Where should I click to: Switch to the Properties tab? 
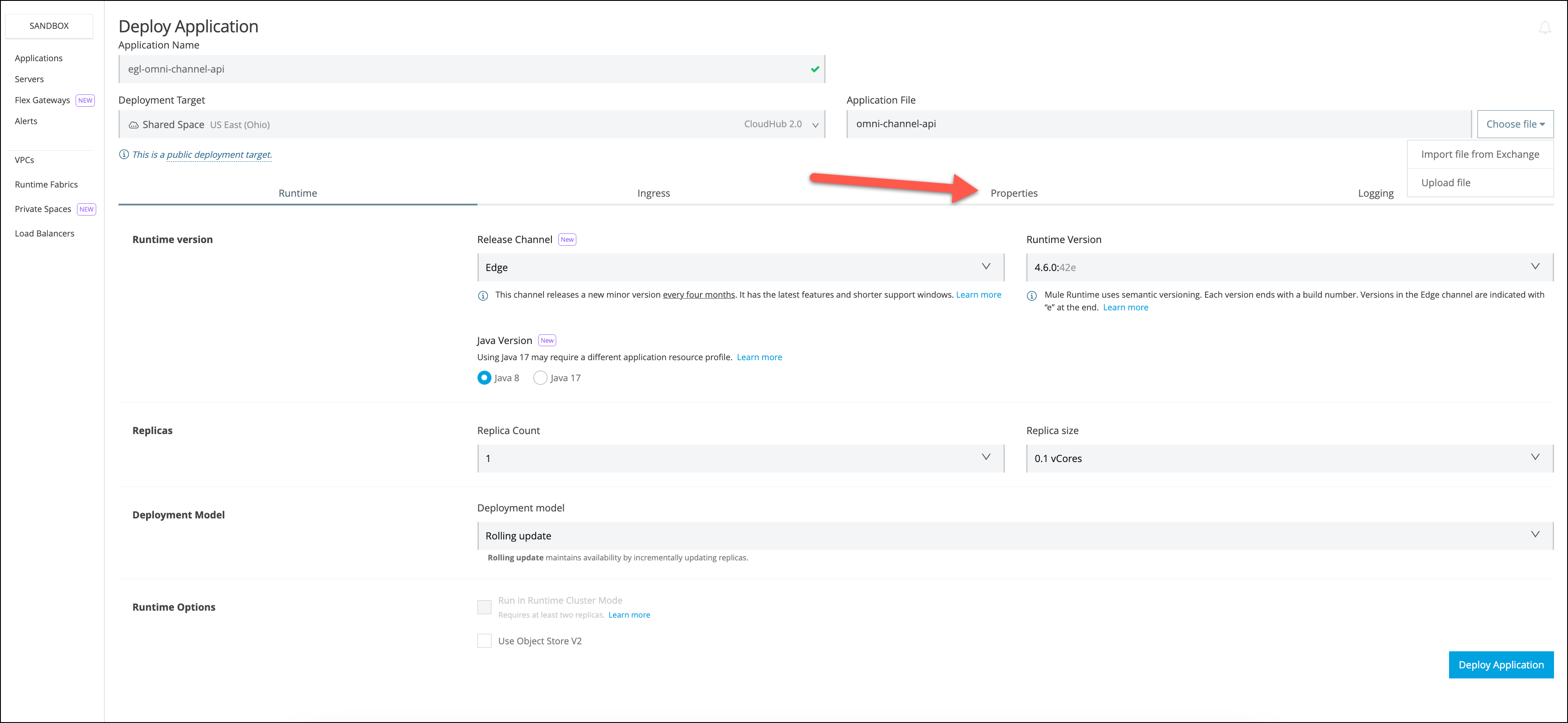pyautogui.click(x=1014, y=193)
